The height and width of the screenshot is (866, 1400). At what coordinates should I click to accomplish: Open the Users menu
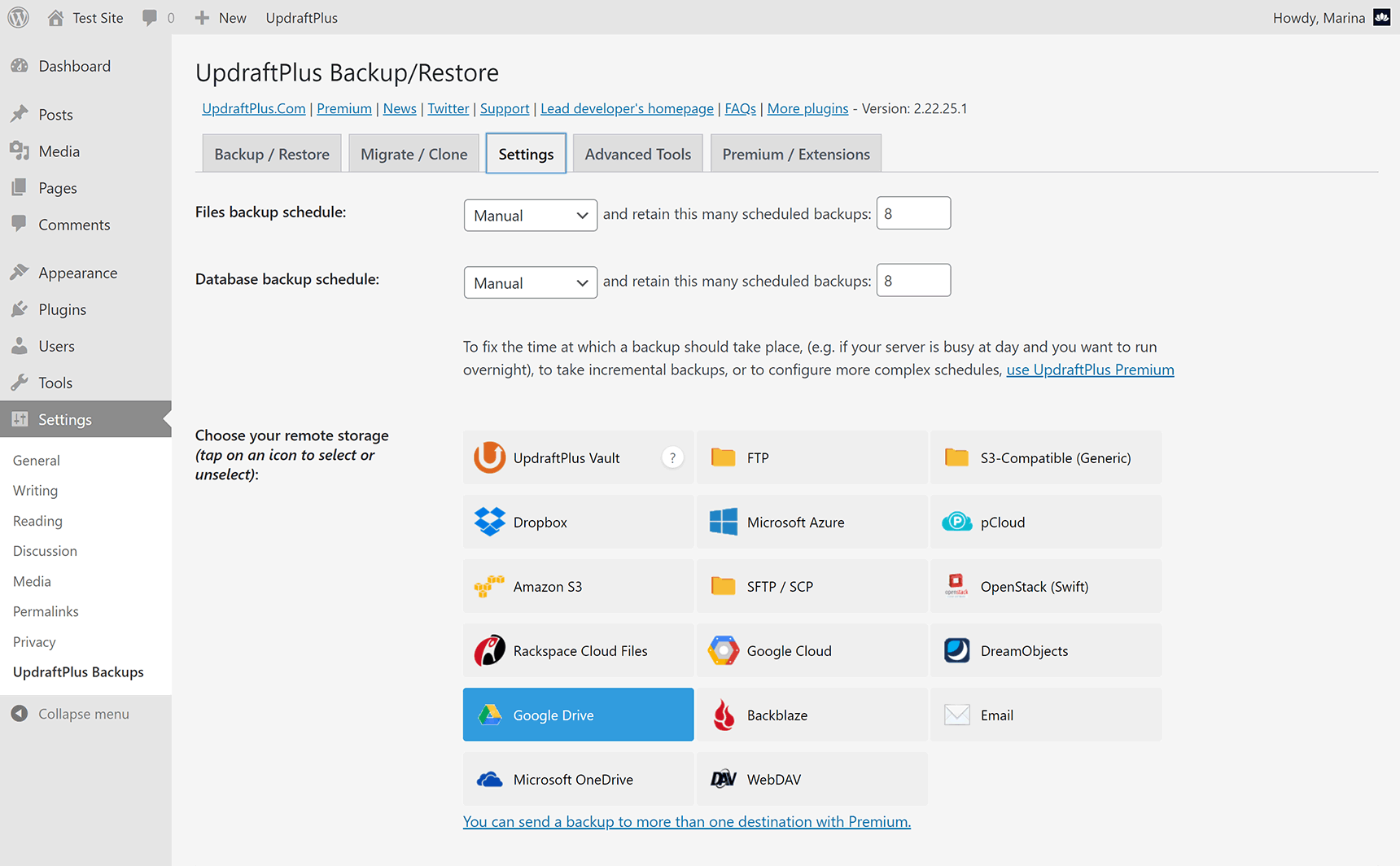[85, 346]
